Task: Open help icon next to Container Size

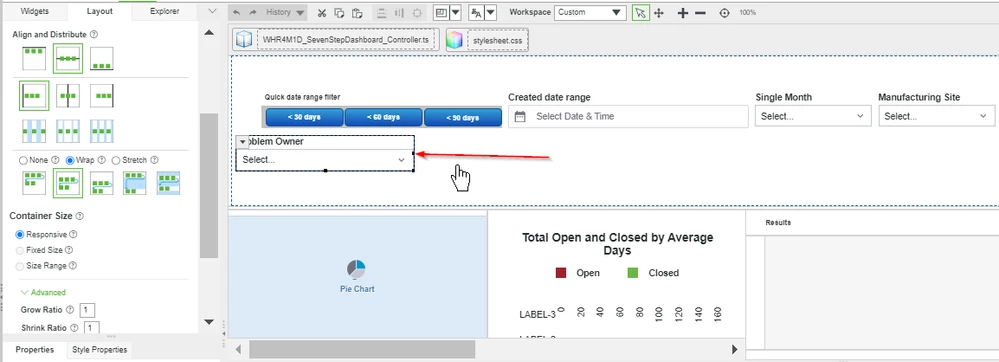Action: pos(80,217)
